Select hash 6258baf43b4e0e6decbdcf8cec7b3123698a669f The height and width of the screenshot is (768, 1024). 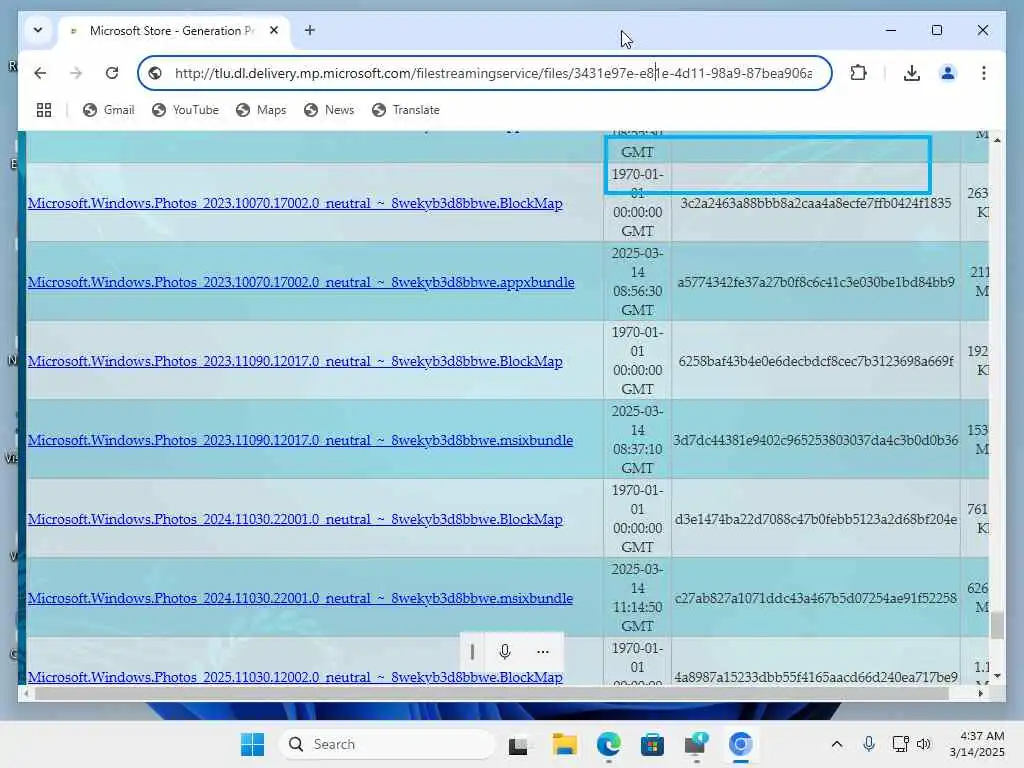coord(816,361)
